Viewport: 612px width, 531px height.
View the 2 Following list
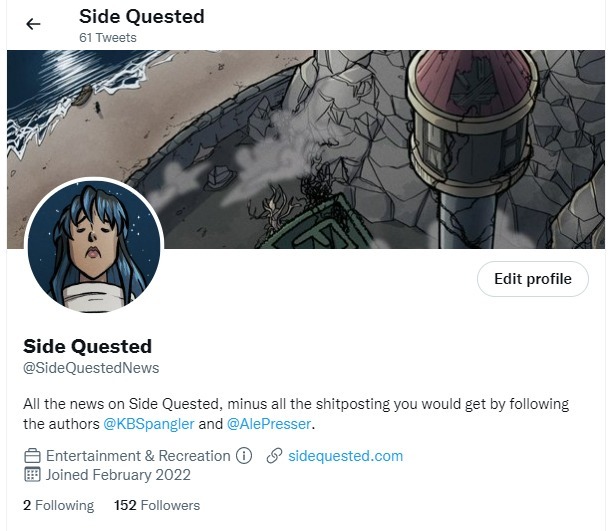[x=59, y=505]
